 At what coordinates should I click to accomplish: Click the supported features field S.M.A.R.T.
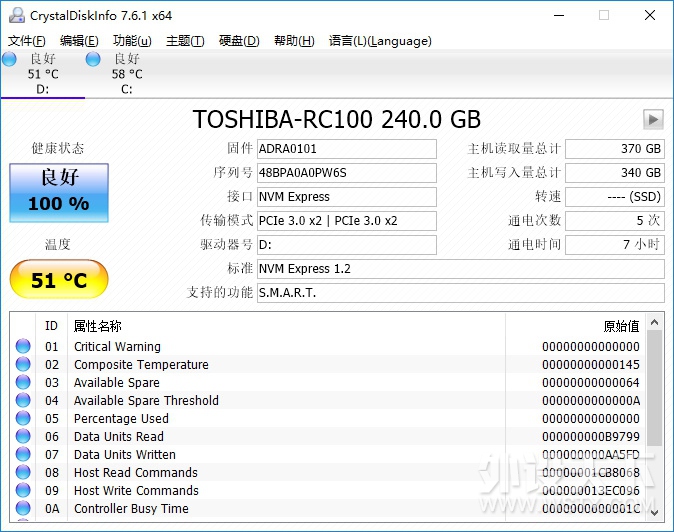pyautogui.click(x=461, y=293)
